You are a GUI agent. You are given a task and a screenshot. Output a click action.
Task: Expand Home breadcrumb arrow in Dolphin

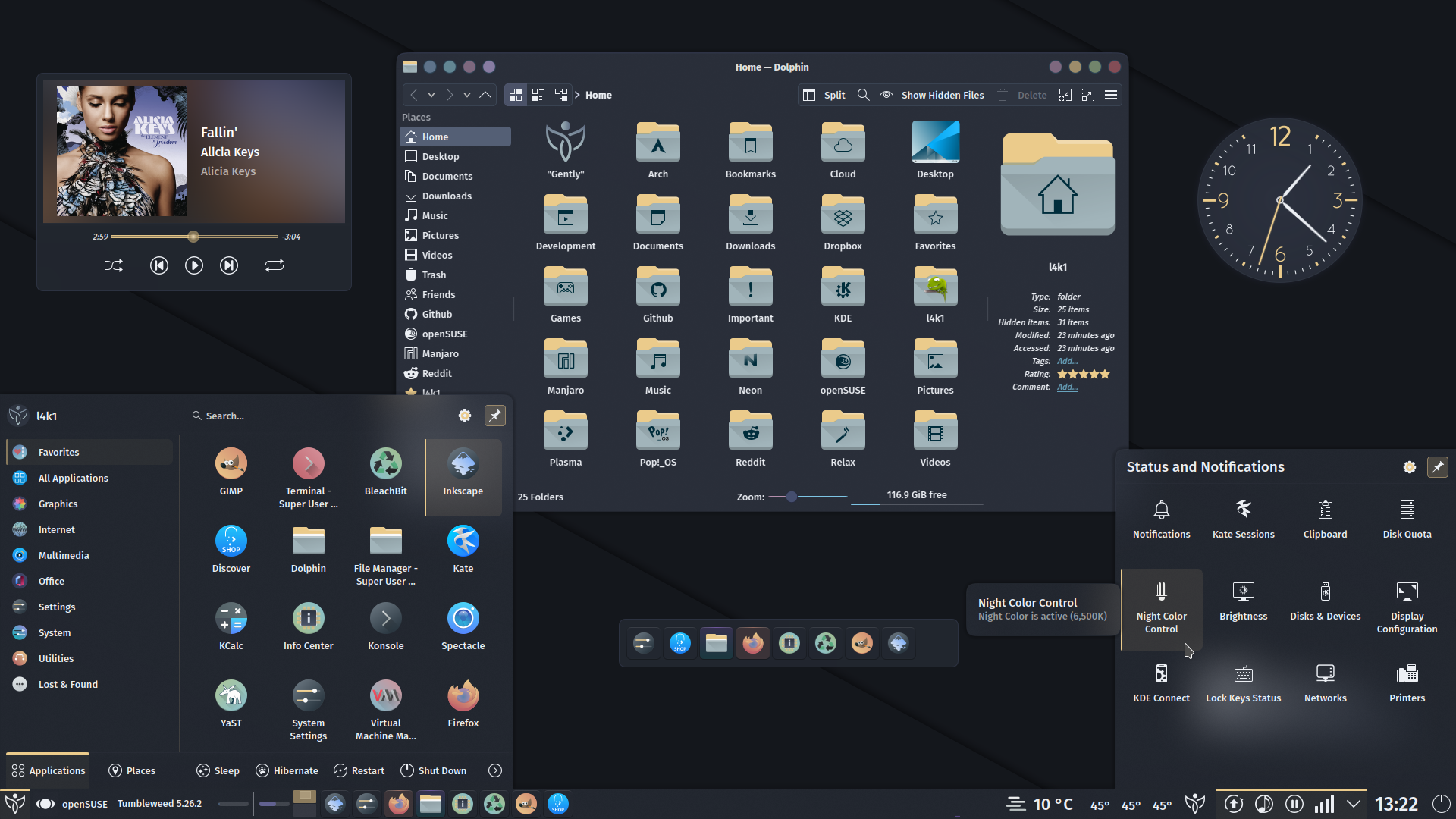(578, 95)
